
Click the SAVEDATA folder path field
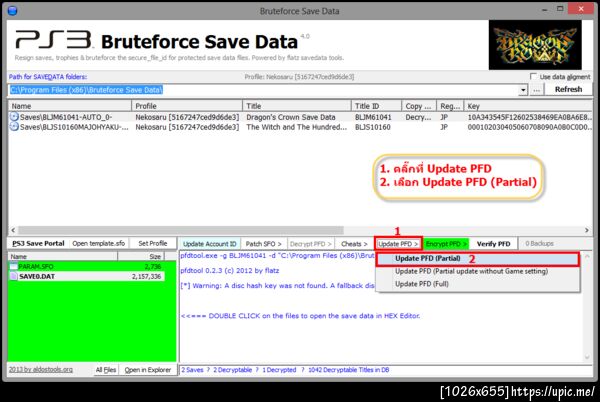click(263, 90)
